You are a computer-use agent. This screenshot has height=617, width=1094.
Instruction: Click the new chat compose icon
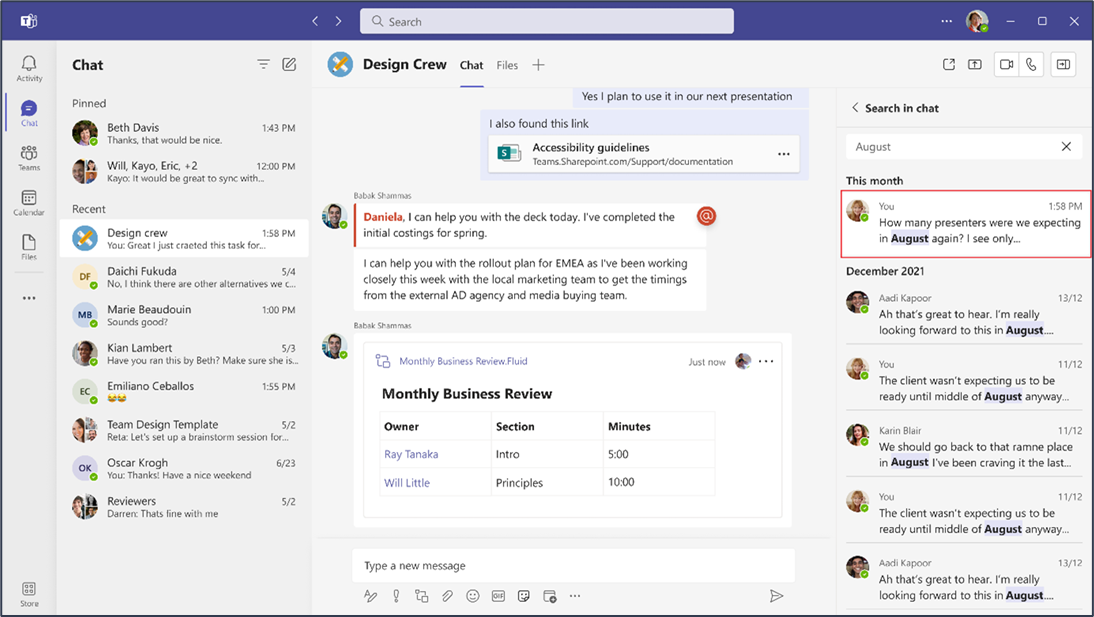(289, 64)
